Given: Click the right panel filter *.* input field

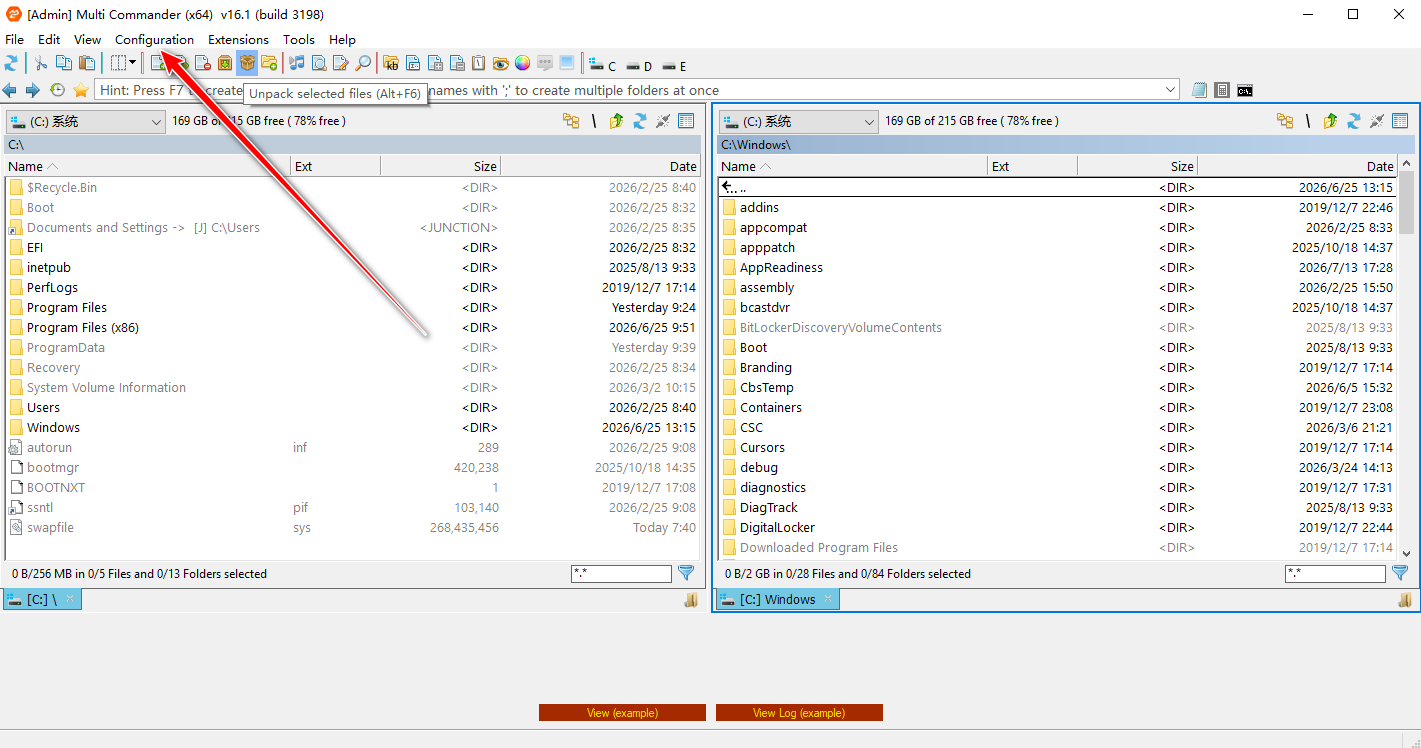Looking at the screenshot, I should 1335,573.
